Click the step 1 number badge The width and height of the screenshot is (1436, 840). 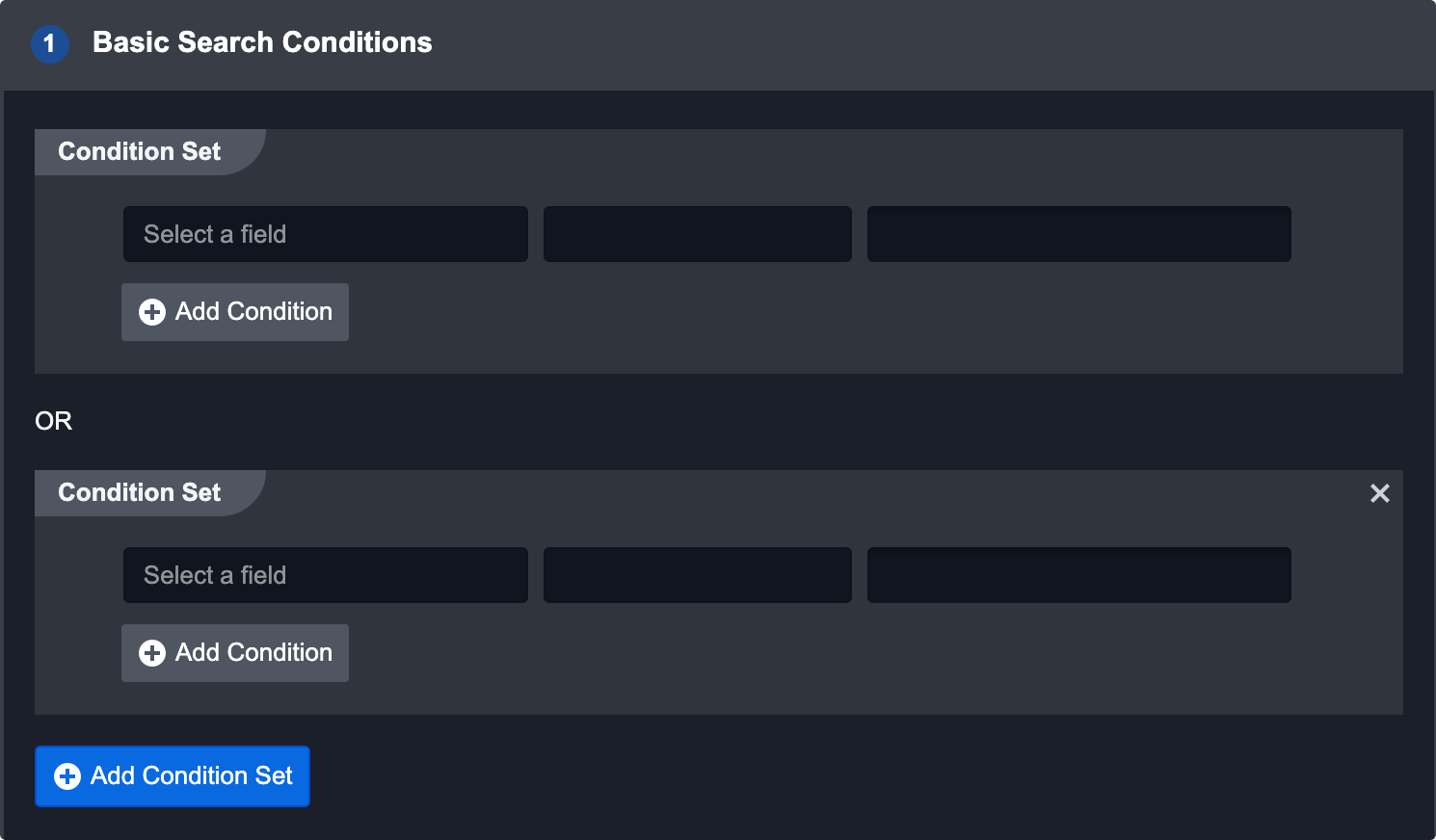tap(50, 43)
